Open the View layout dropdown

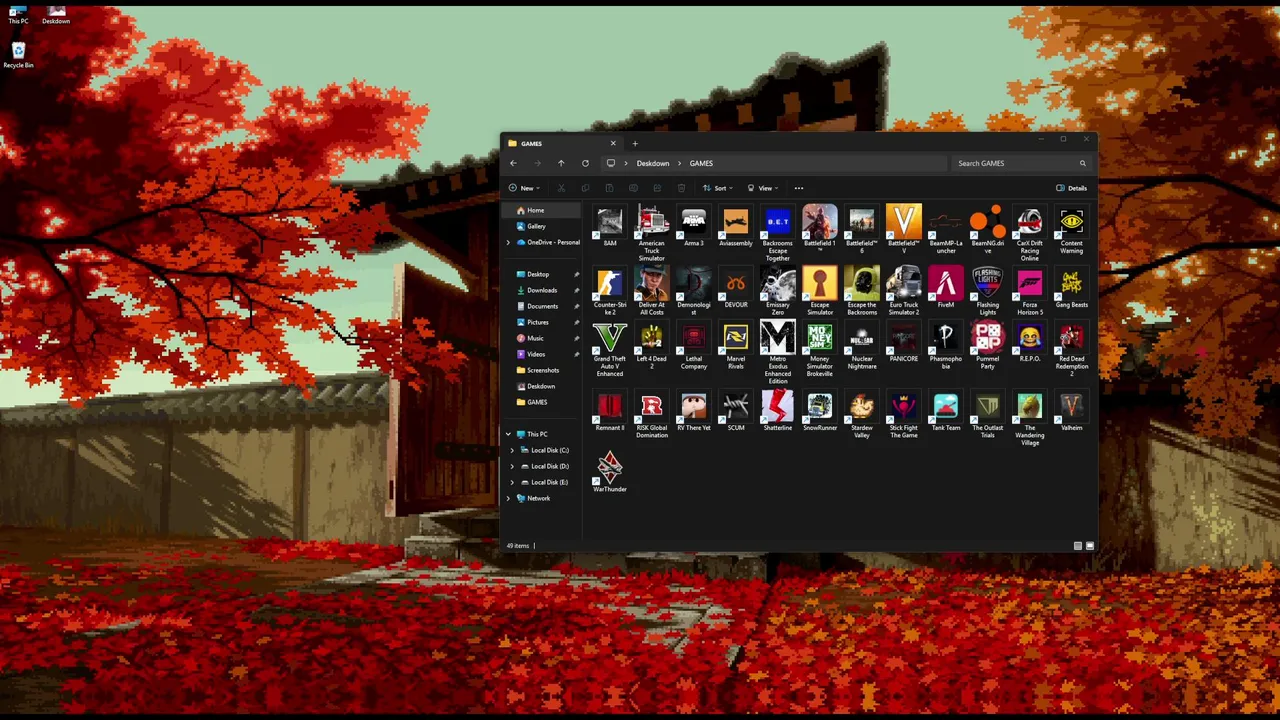point(762,188)
